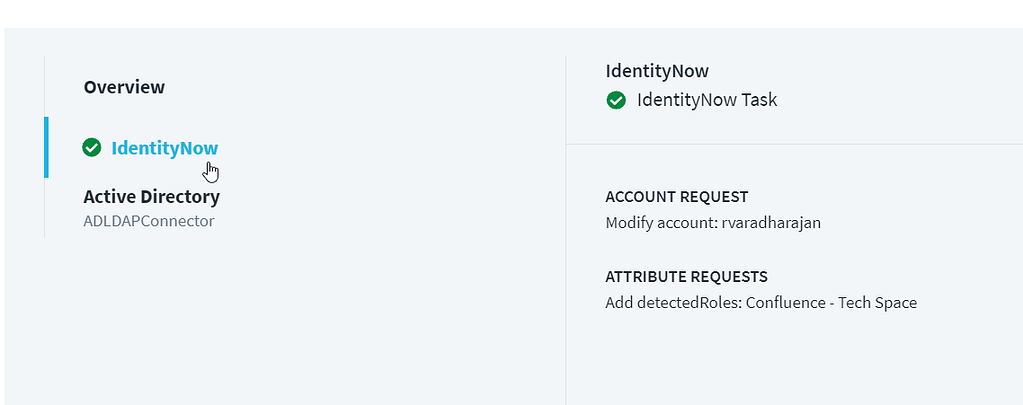
Task: Click the Add detectedRoles text line
Action: coord(761,302)
